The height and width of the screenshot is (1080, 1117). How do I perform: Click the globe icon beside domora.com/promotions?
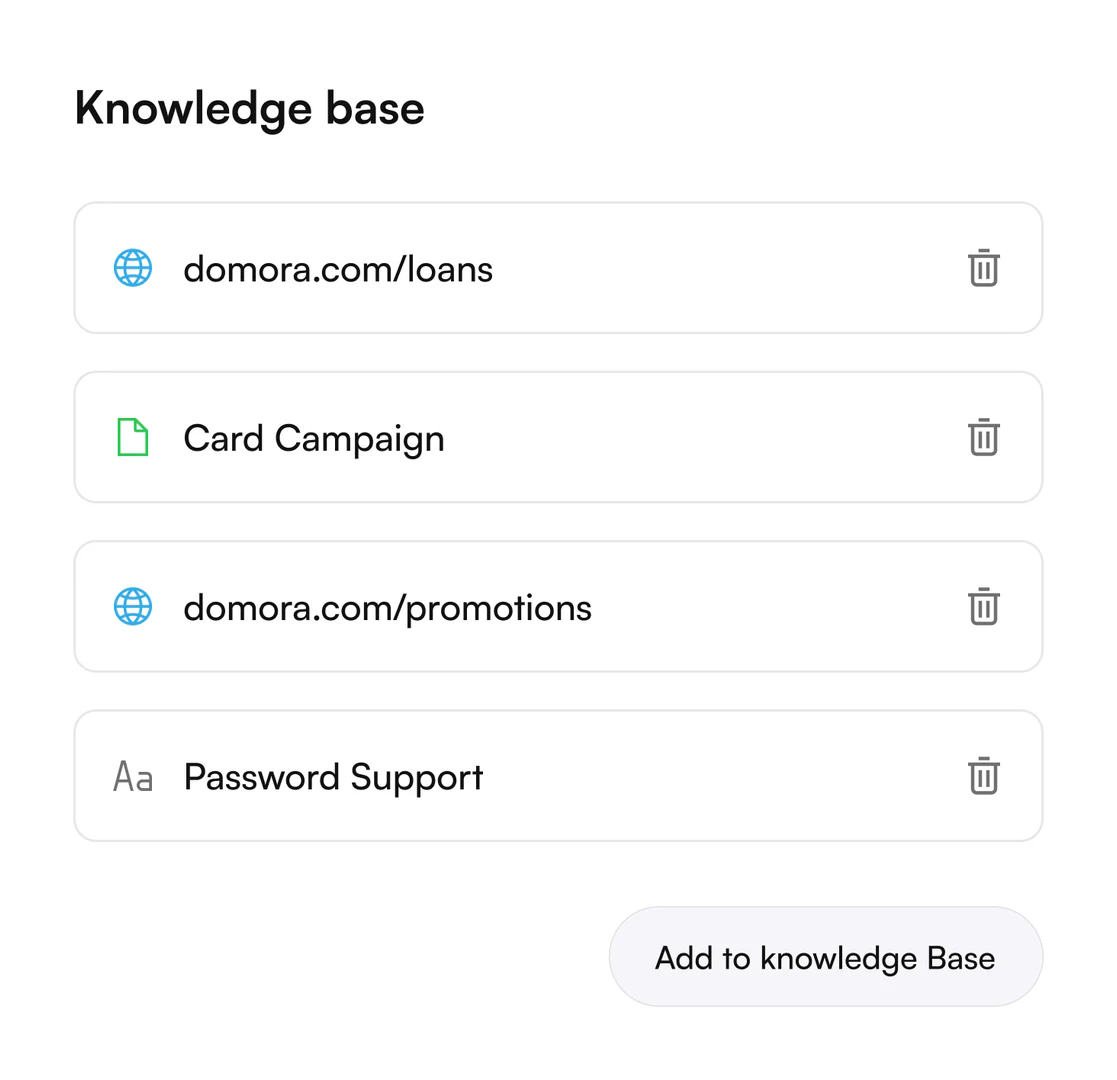(133, 607)
